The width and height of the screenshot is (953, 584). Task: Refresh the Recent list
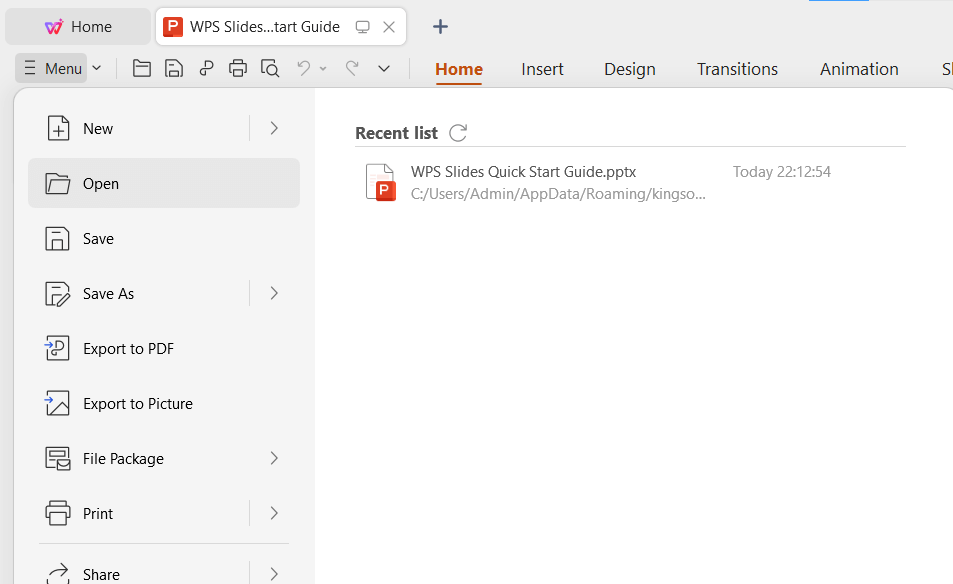[458, 131]
